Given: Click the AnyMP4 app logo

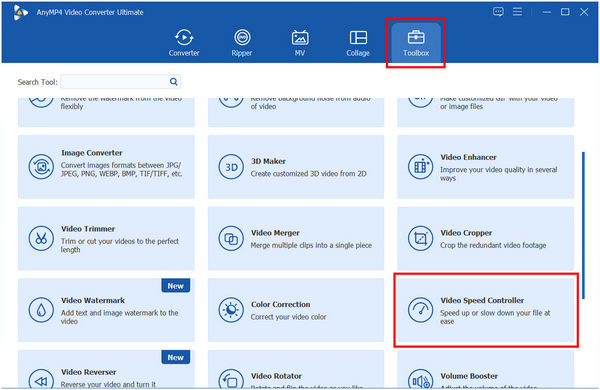Looking at the screenshot, I should coord(20,12).
